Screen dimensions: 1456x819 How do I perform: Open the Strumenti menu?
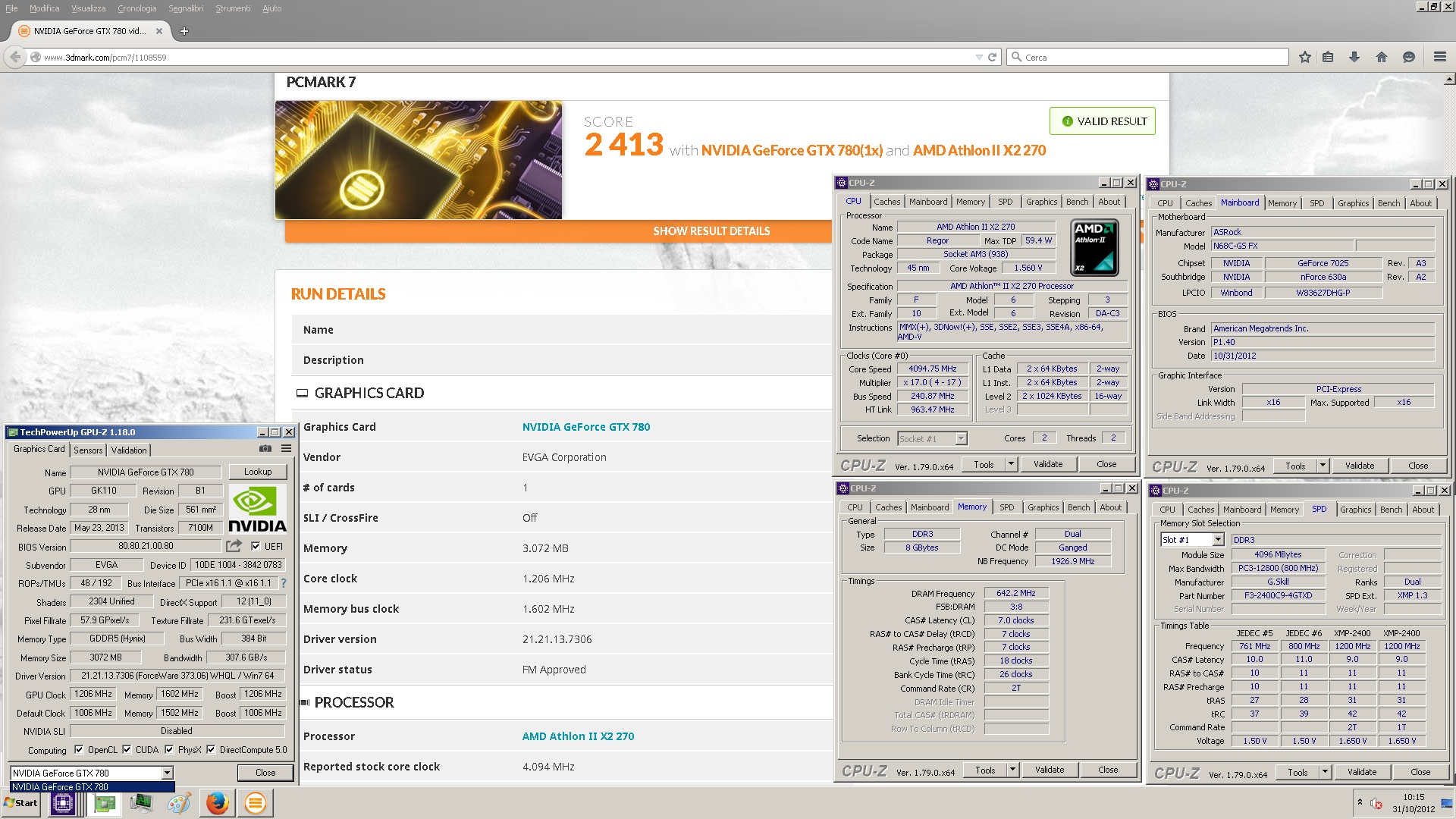pyautogui.click(x=233, y=8)
